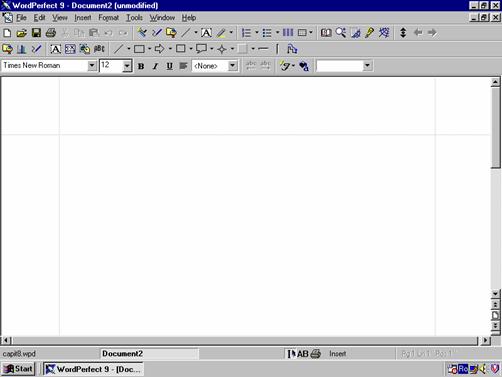Insert numbered list with numbering icon
This screenshot has width=502, height=377.
(246, 33)
